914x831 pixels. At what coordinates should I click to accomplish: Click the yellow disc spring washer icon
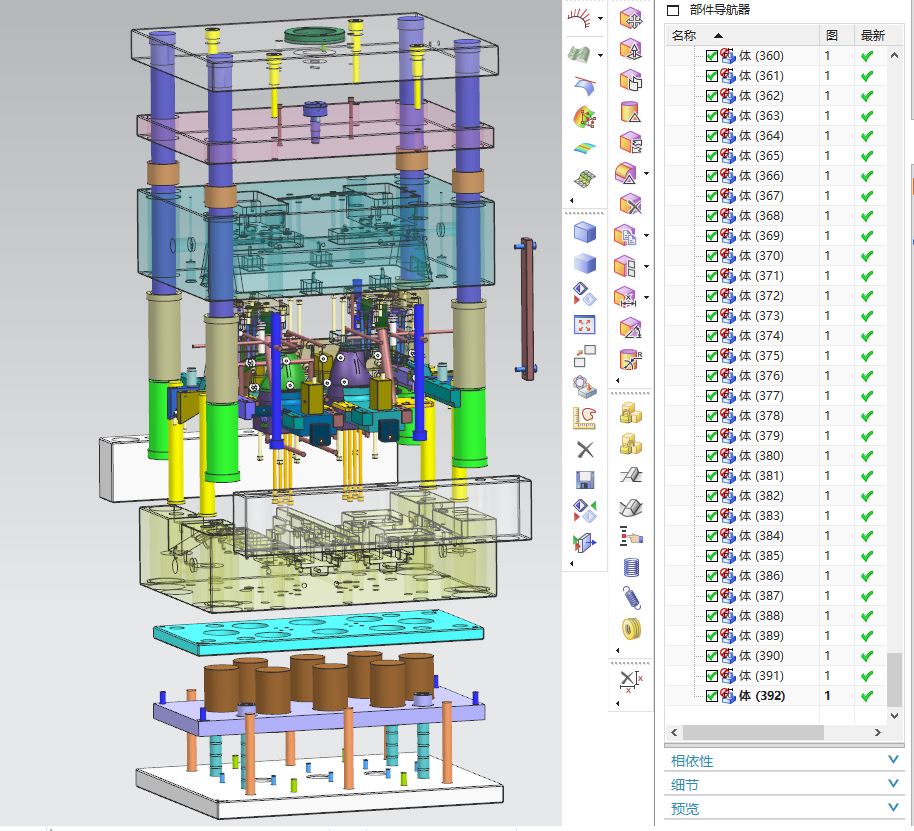pyautogui.click(x=631, y=629)
